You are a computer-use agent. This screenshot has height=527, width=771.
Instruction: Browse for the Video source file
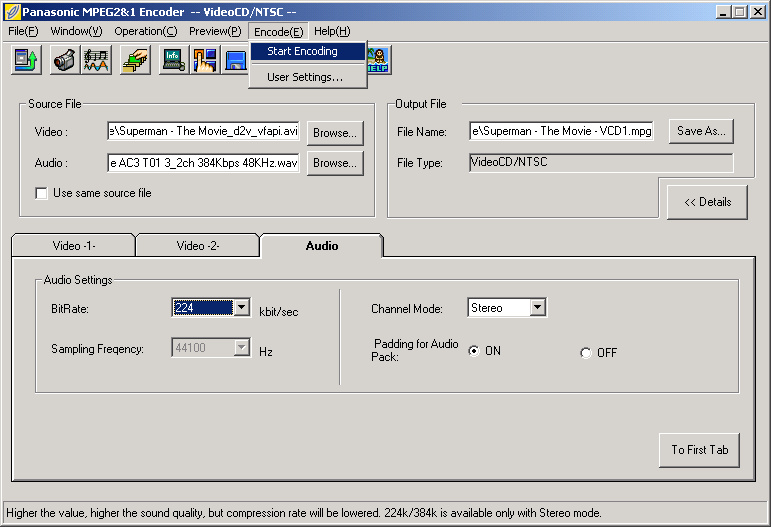[335, 133]
